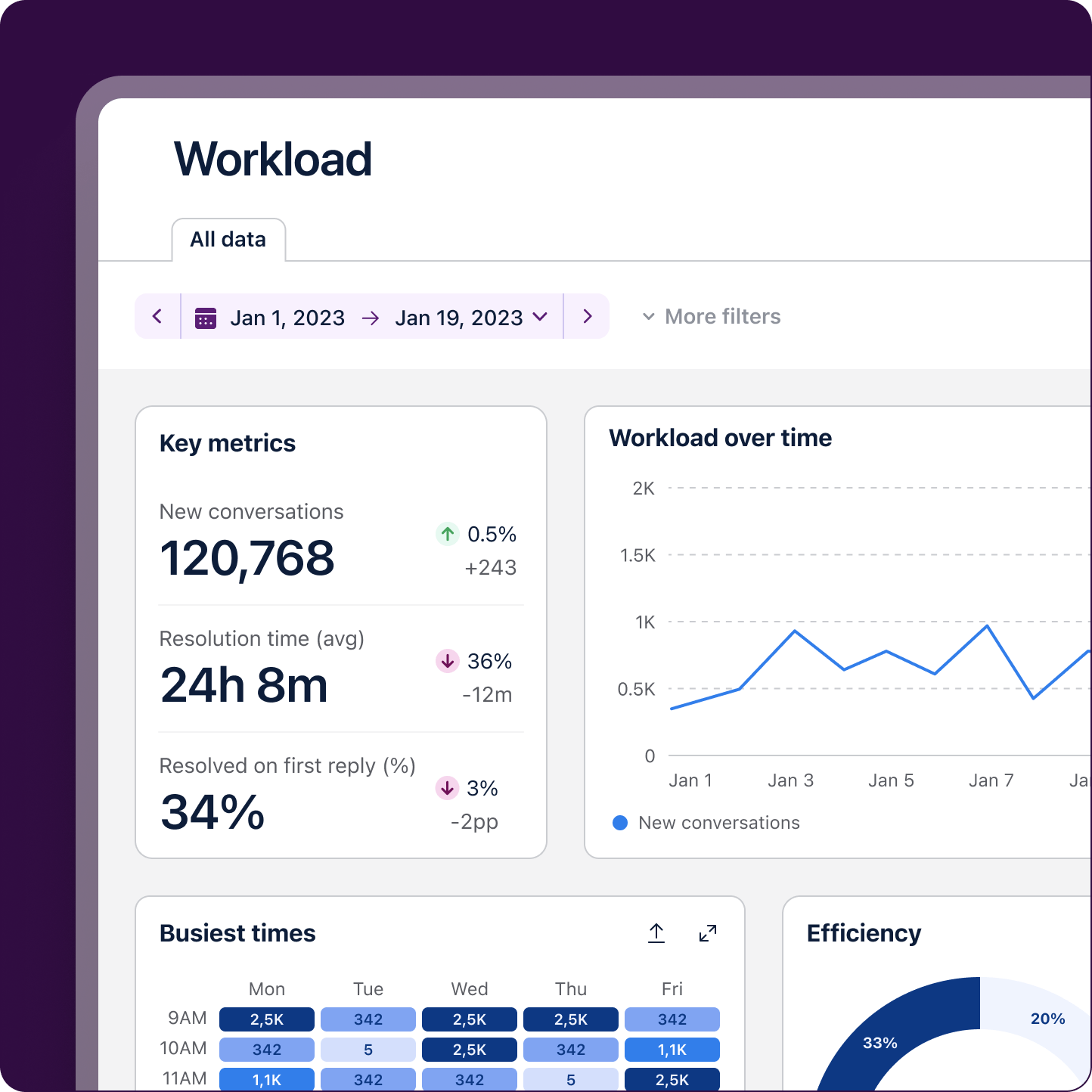Open the calendar icon in date picker
Viewport: 1092px width, 1092px height.
click(206, 318)
